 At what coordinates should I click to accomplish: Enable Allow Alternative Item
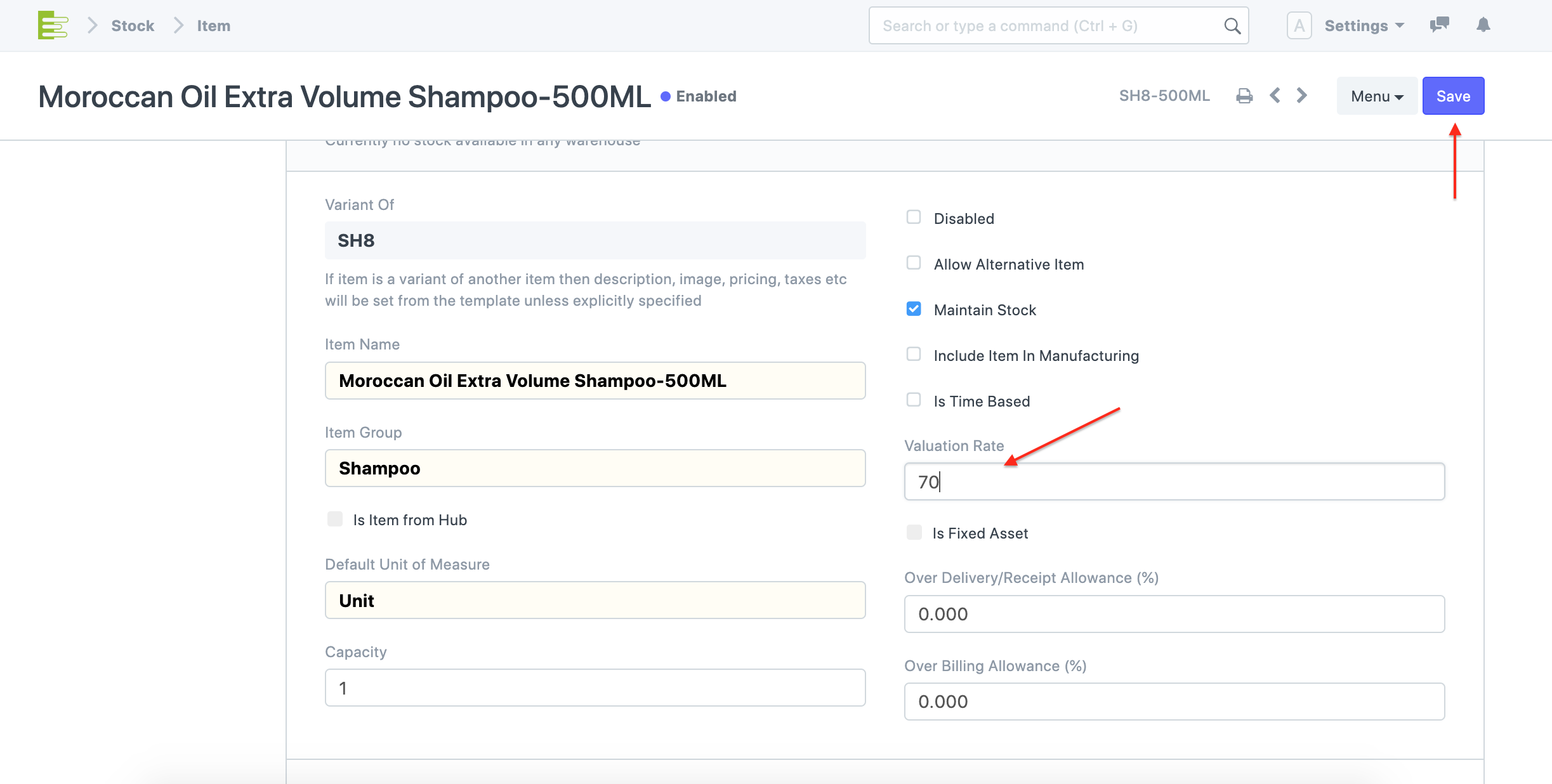point(914,263)
